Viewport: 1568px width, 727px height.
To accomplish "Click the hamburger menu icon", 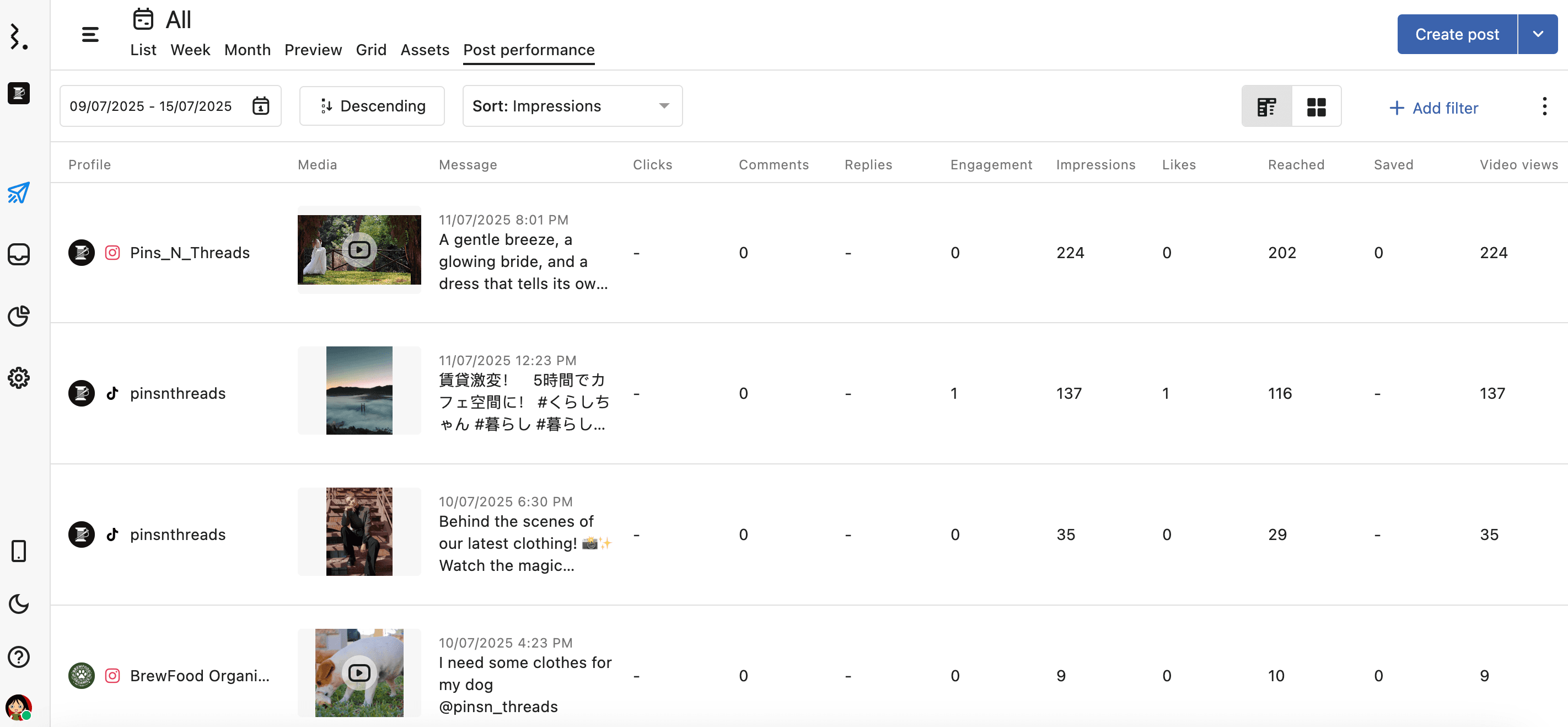I will [x=90, y=34].
